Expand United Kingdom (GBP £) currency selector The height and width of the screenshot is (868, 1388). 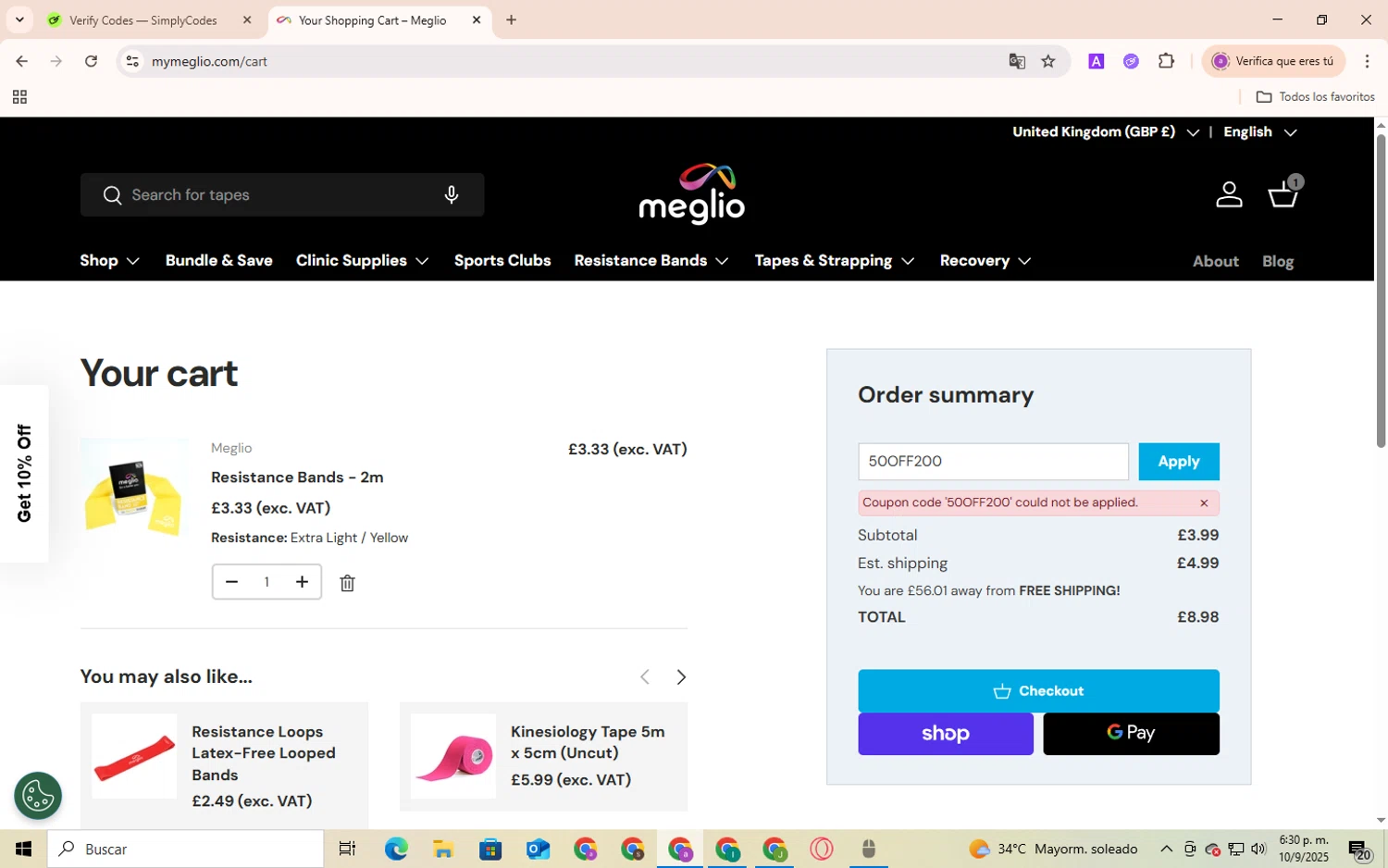pos(1106,132)
